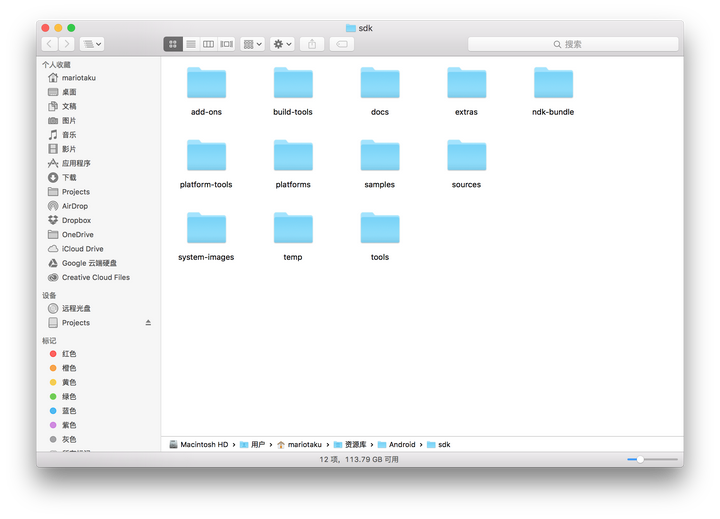720x519 pixels.
Task: Switch to Cover Flow view
Action: [226, 44]
